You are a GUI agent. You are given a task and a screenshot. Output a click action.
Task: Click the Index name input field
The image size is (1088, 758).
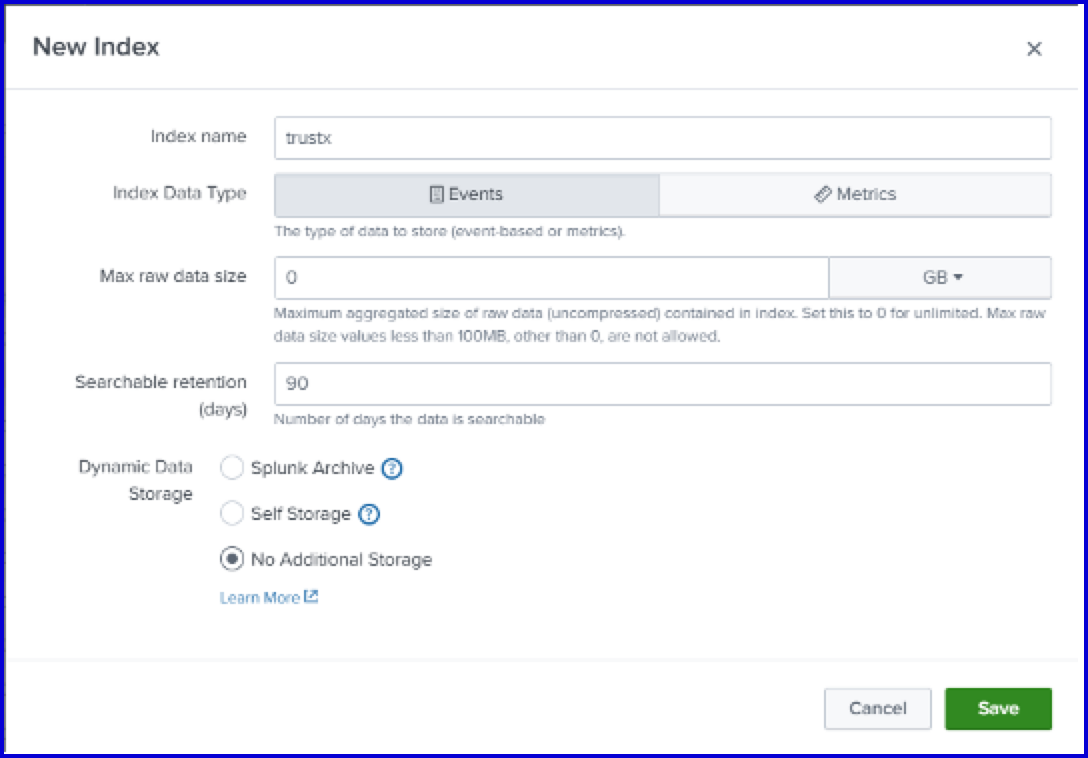click(x=662, y=138)
